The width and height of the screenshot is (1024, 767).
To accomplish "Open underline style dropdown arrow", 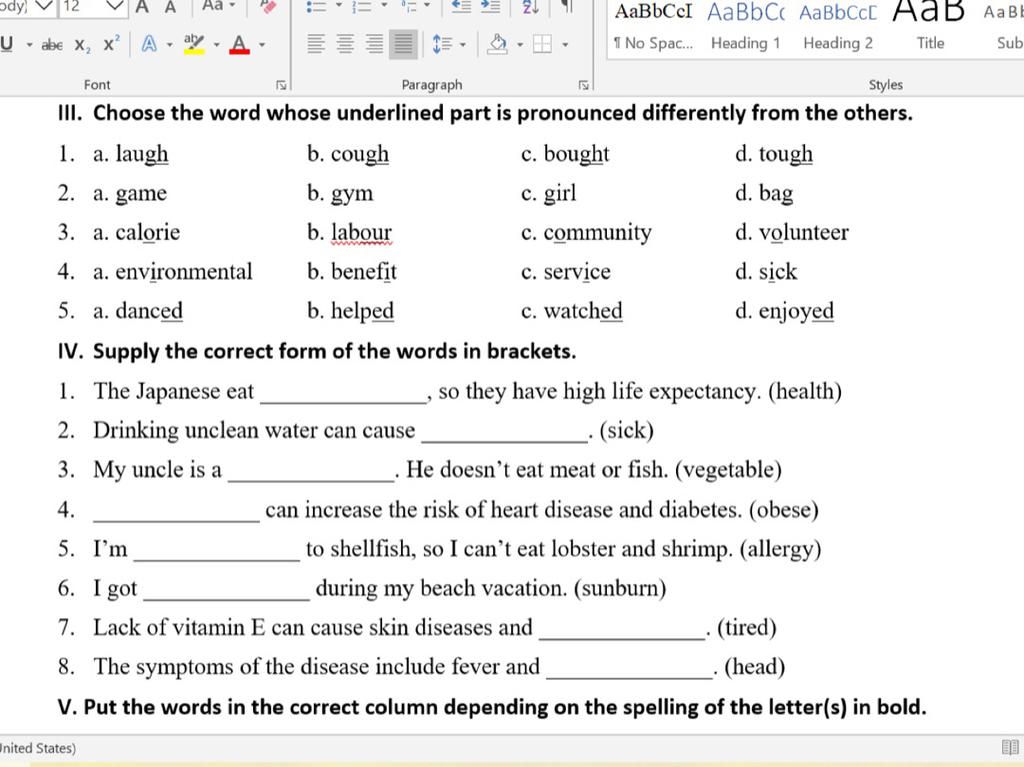I will click(x=29, y=44).
